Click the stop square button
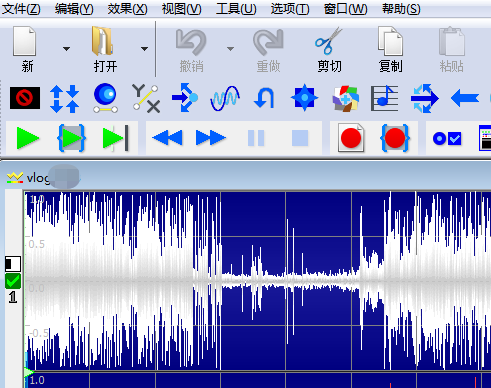 tap(300, 138)
